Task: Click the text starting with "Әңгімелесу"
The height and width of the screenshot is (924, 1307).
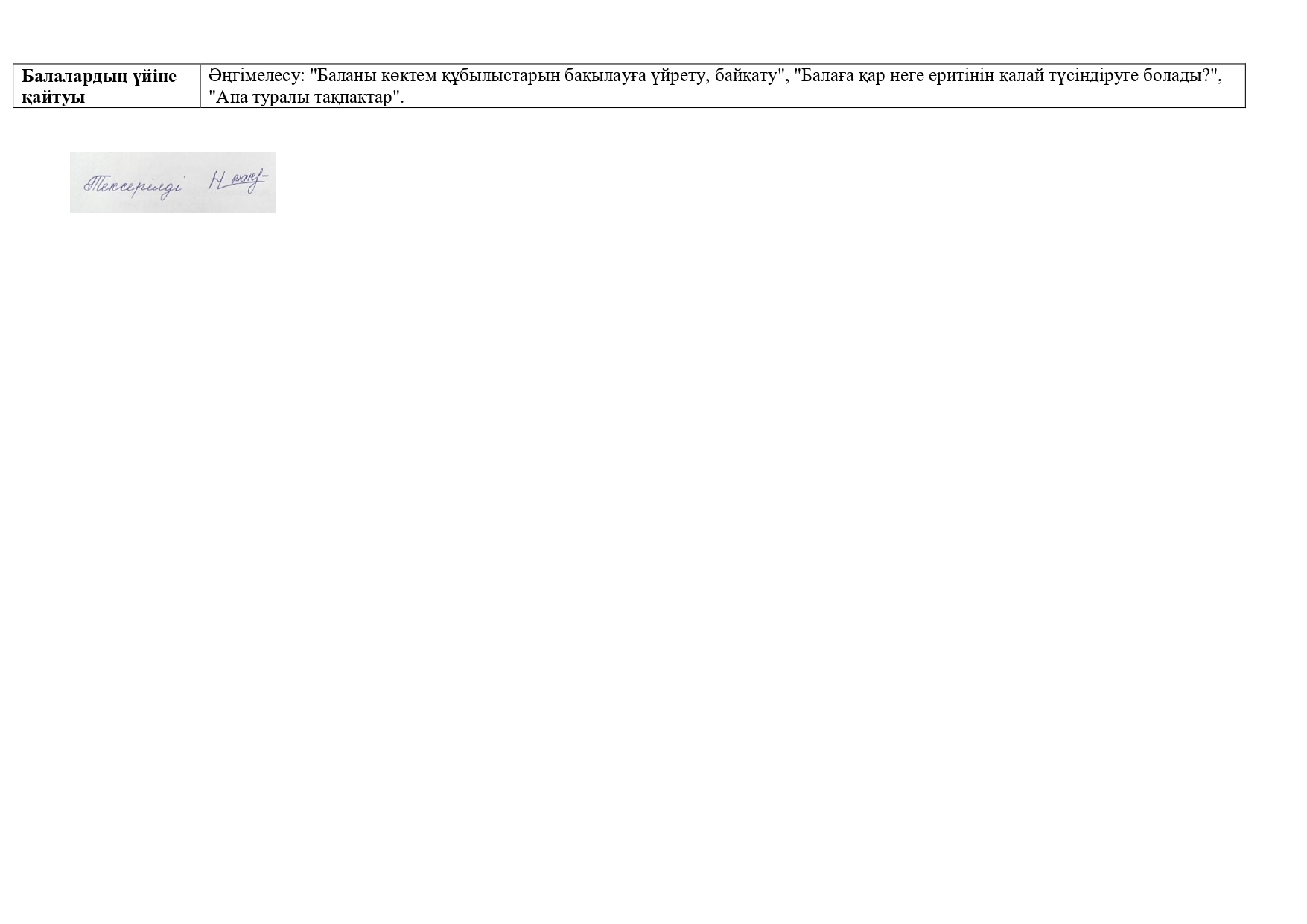Action: coord(715,86)
